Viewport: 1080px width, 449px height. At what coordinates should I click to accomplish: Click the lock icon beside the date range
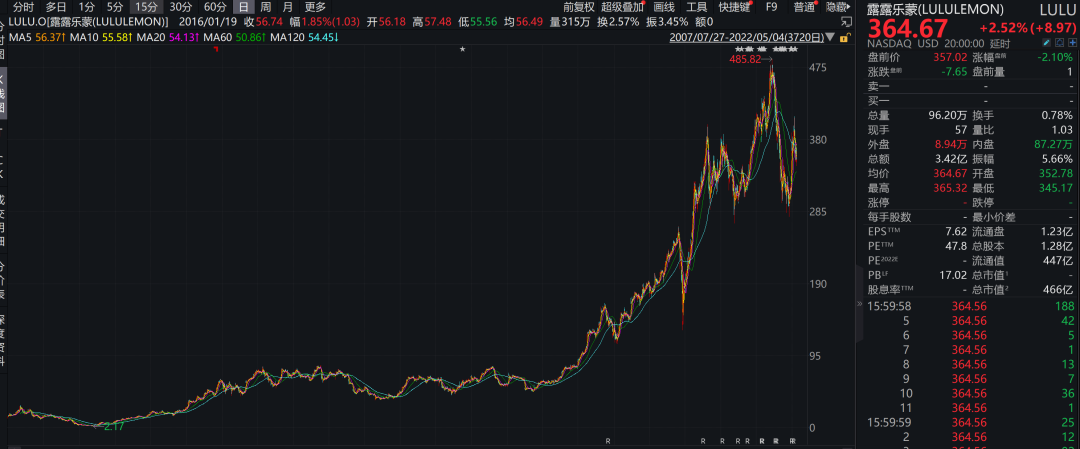pos(846,39)
